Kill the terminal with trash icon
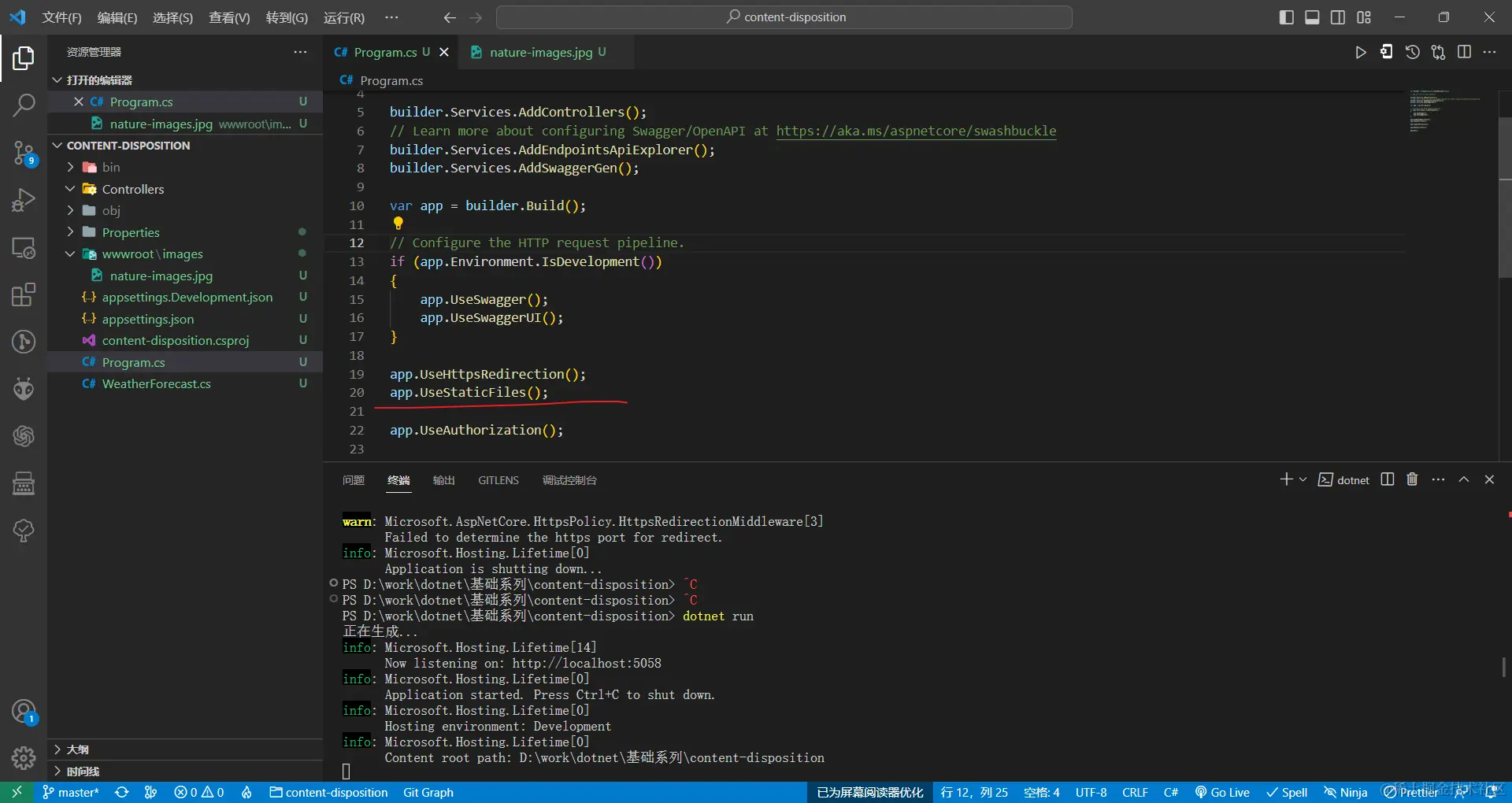 point(1412,479)
